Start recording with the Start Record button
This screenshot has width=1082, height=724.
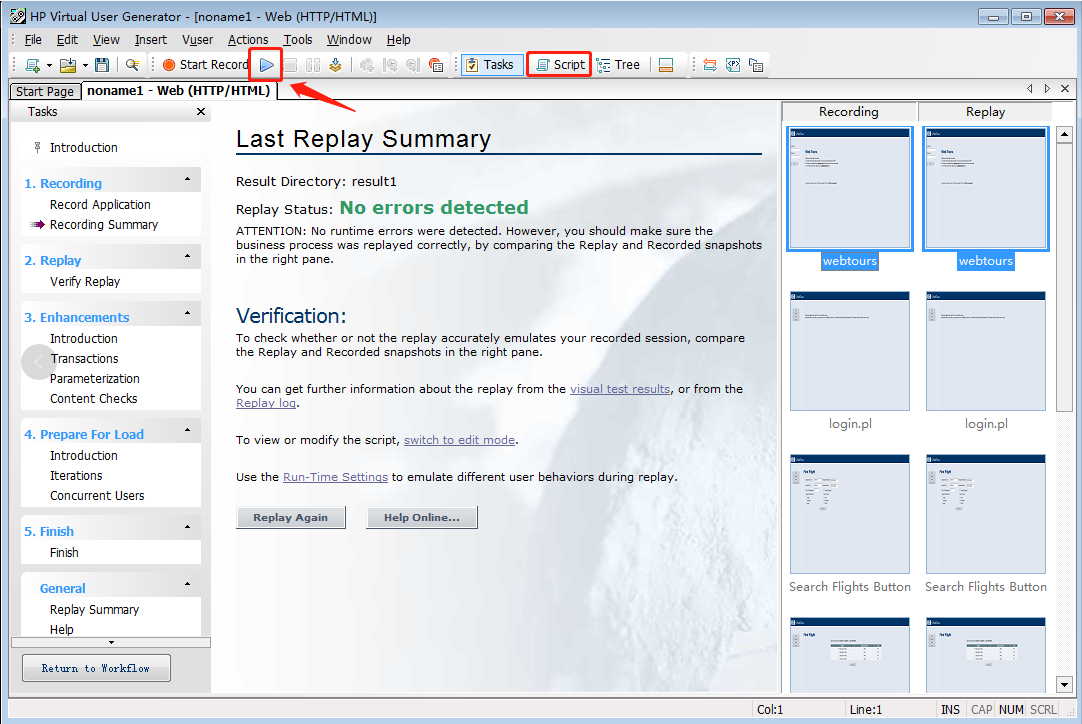click(205, 65)
